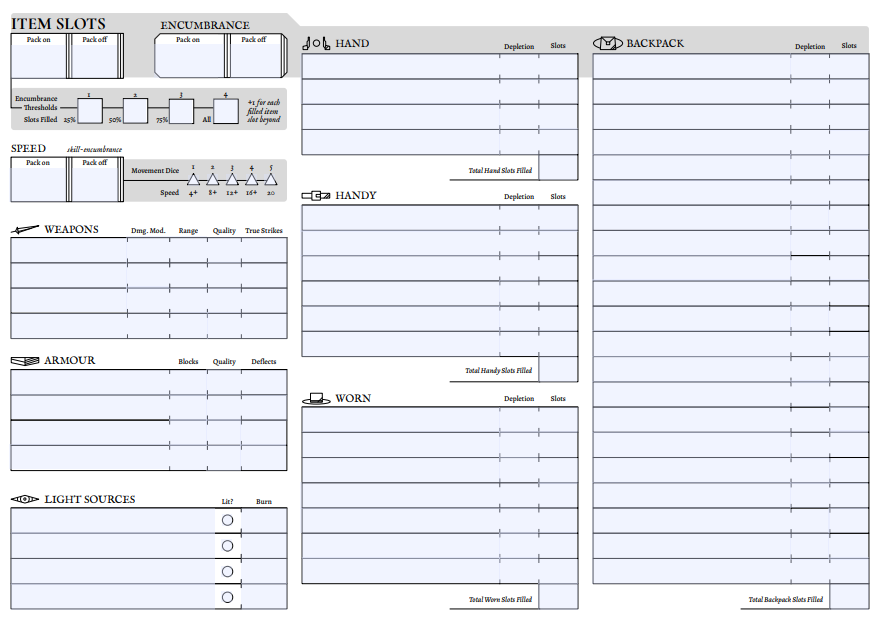Click the All slots filled threshold box
The width and height of the screenshot is (882, 621).
(x=227, y=111)
